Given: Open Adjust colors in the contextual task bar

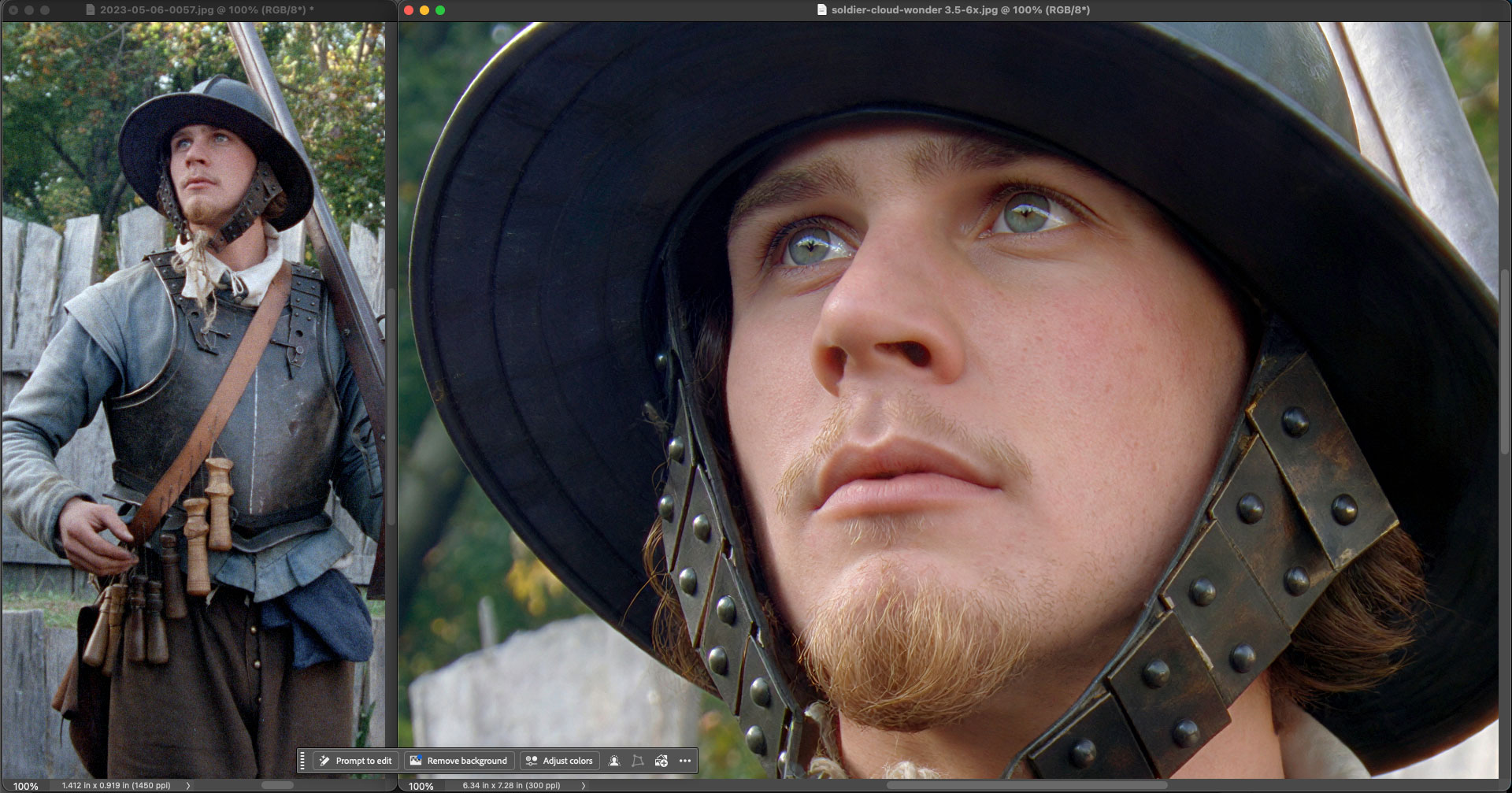Looking at the screenshot, I should (x=560, y=761).
